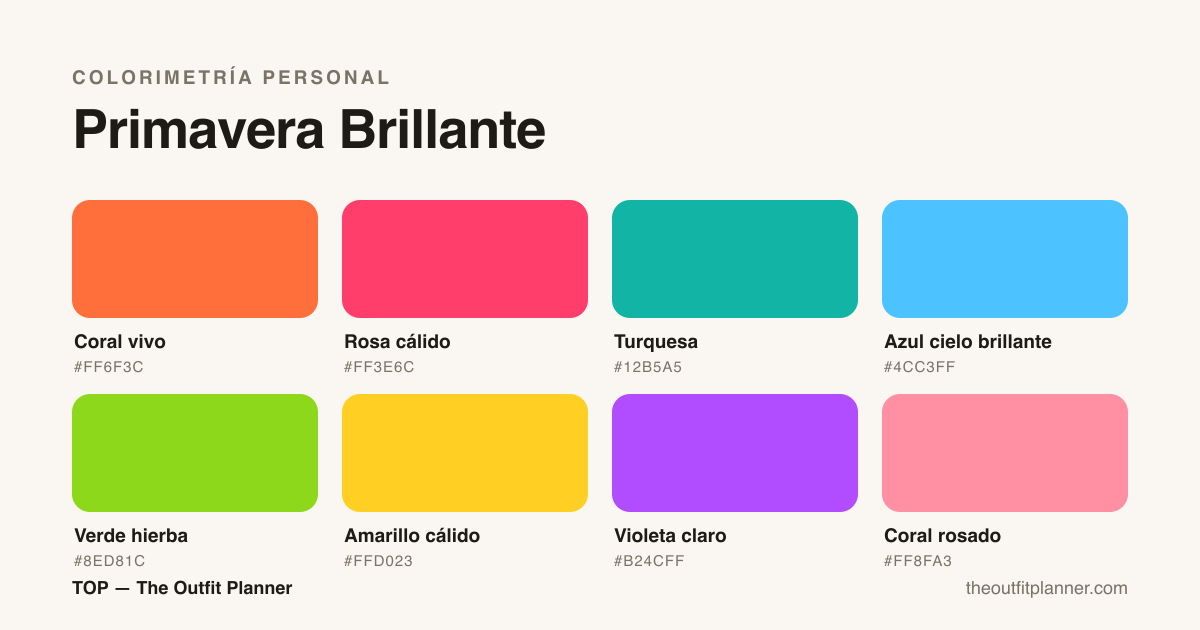Click the Coral vivo orange swatch

pos(195,259)
